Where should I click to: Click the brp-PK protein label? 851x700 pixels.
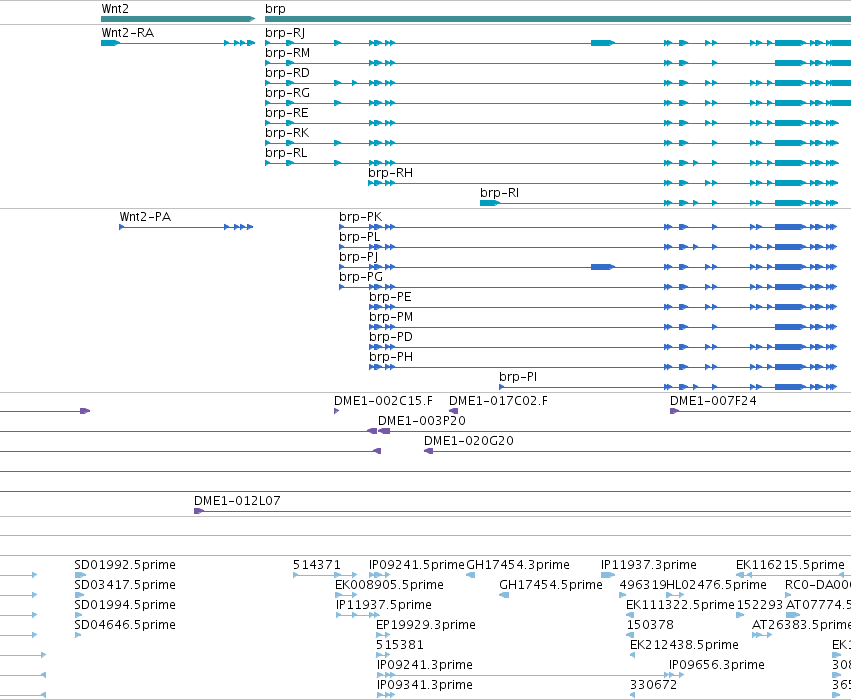pos(360,217)
